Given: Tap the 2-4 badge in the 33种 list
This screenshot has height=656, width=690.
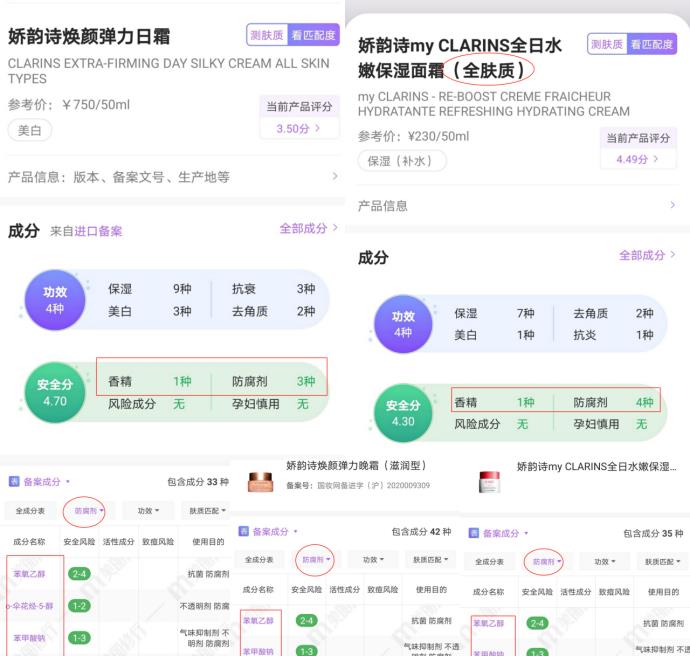Looking at the screenshot, I should pos(79,574).
